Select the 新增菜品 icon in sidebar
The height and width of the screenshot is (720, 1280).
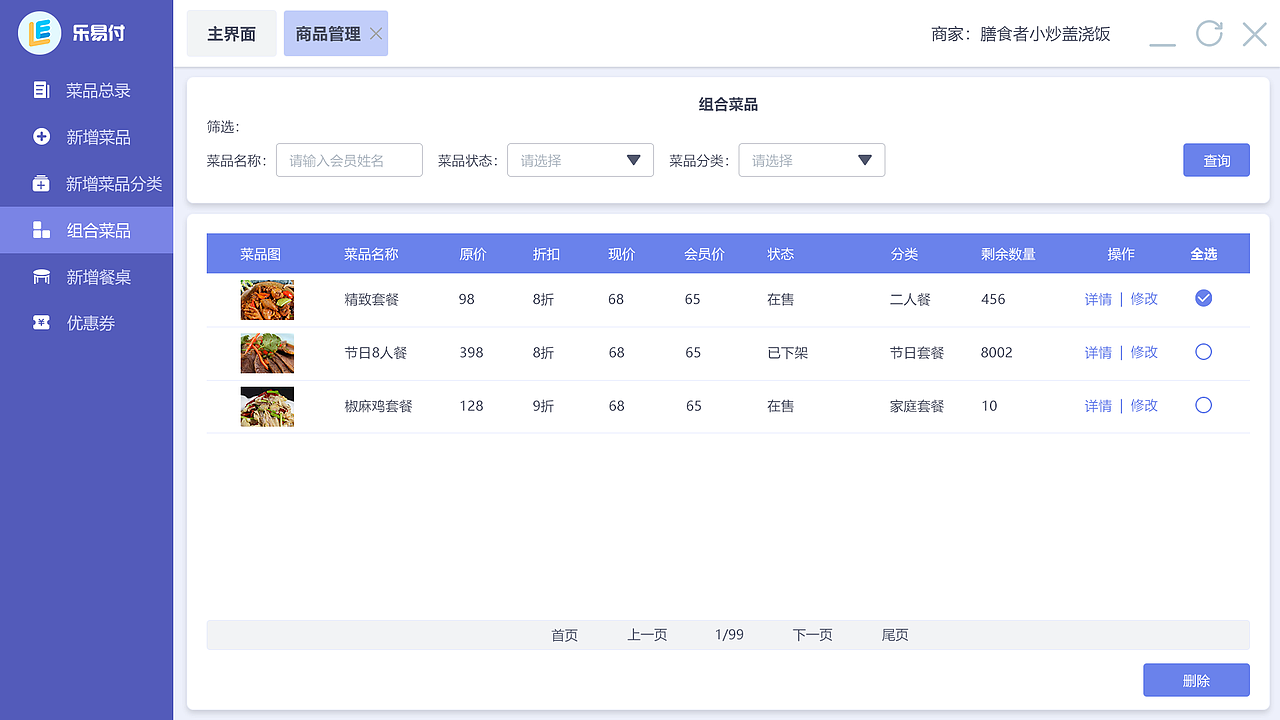click(x=41, y=136)
